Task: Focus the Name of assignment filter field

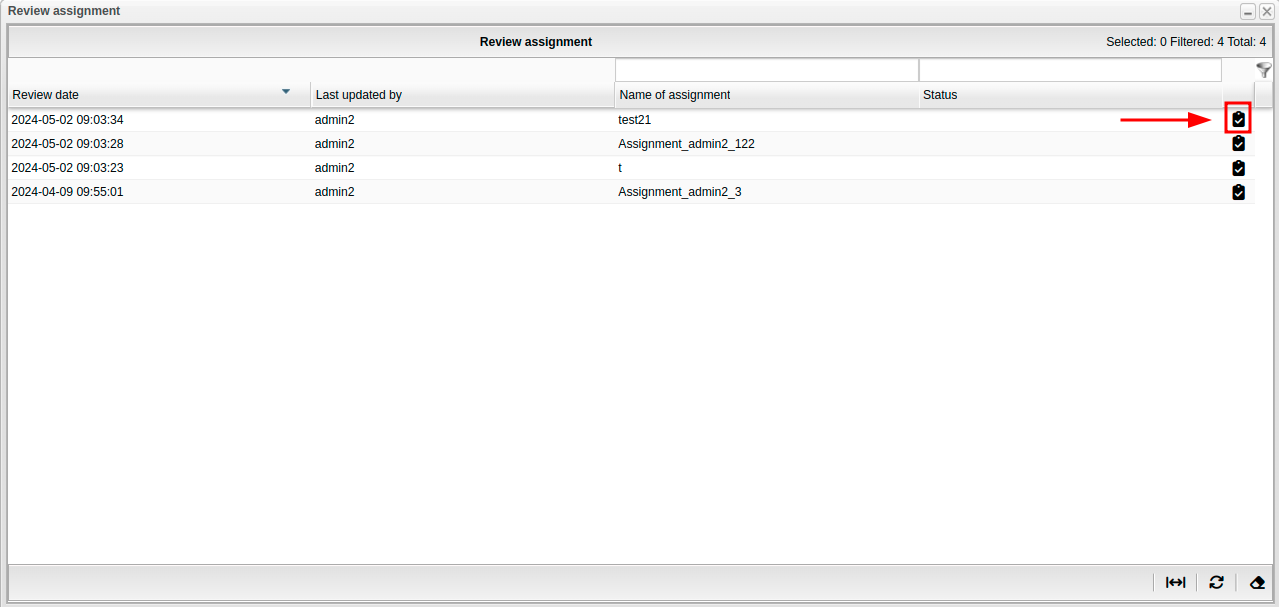Action: 766,70
